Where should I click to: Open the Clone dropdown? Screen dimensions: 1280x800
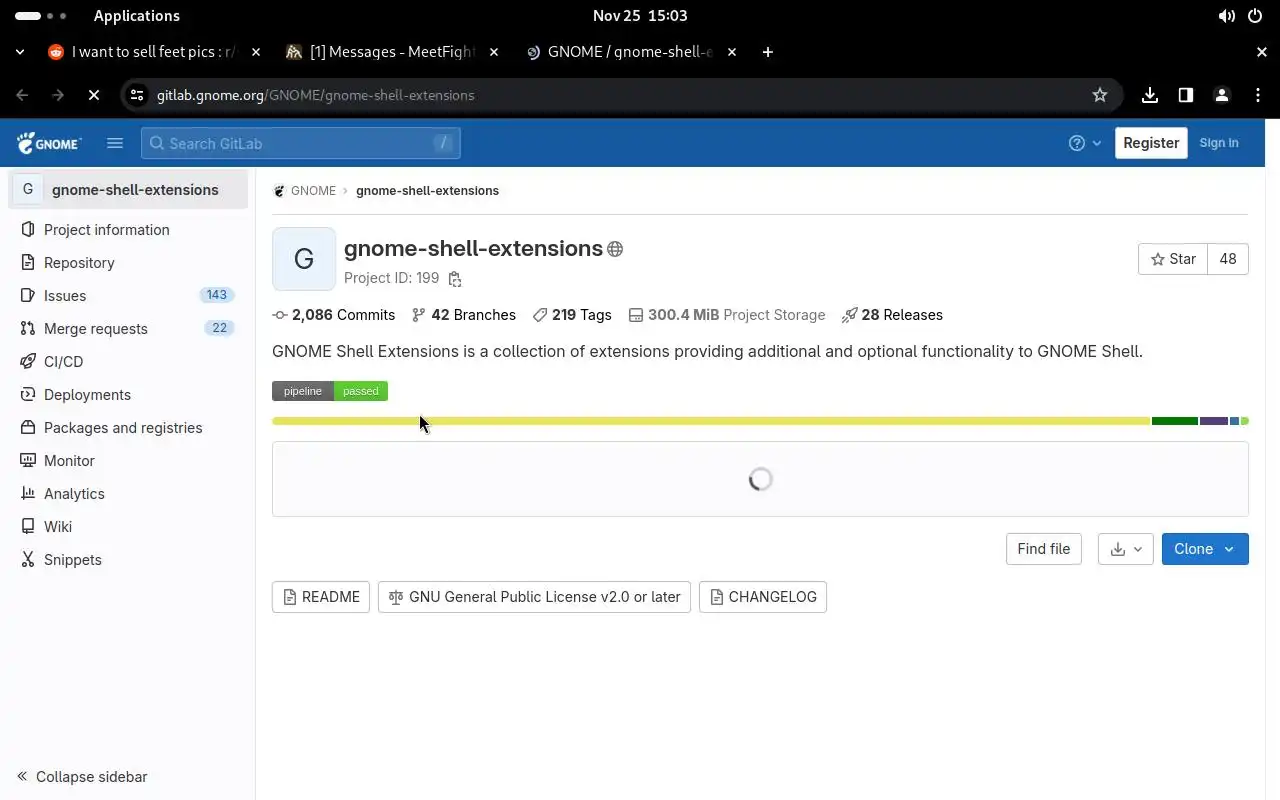point(1205,549)
